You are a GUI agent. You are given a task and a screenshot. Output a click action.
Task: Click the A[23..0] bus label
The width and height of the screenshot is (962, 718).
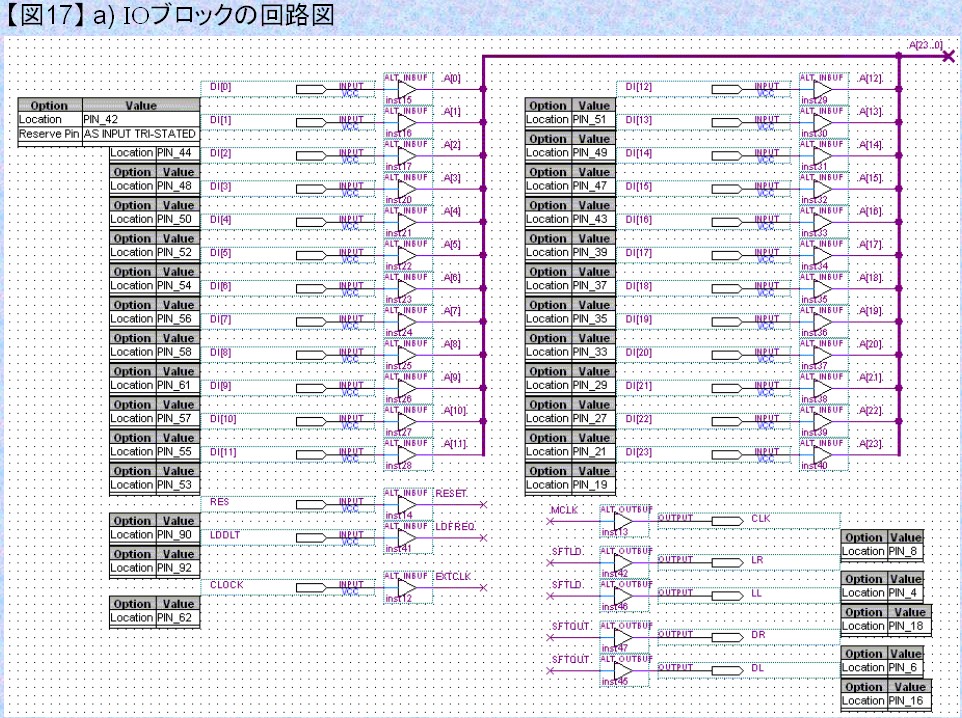click(925, 45)
